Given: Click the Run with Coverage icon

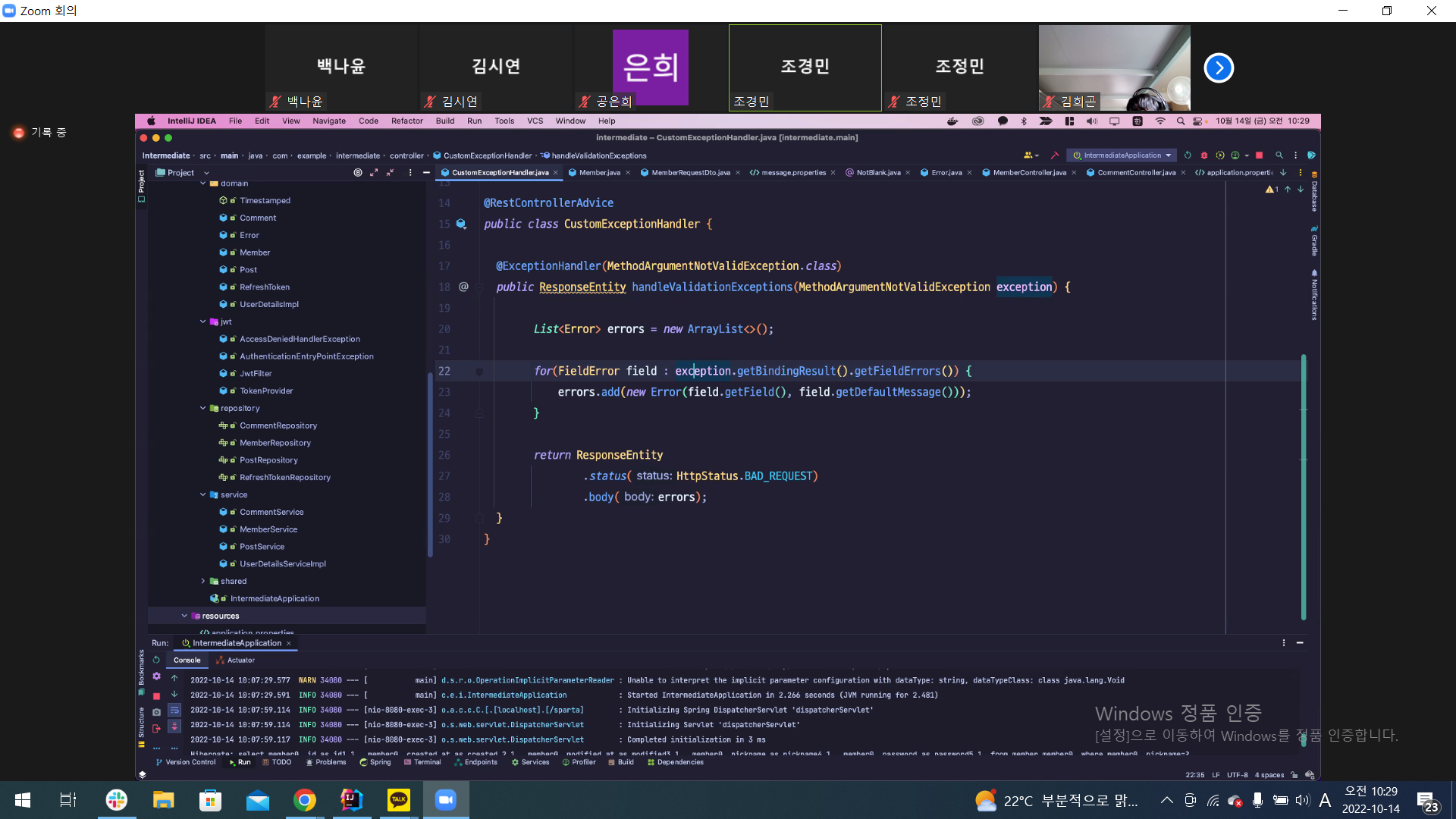Looking at the screenshot, I should coord(1220,155).
